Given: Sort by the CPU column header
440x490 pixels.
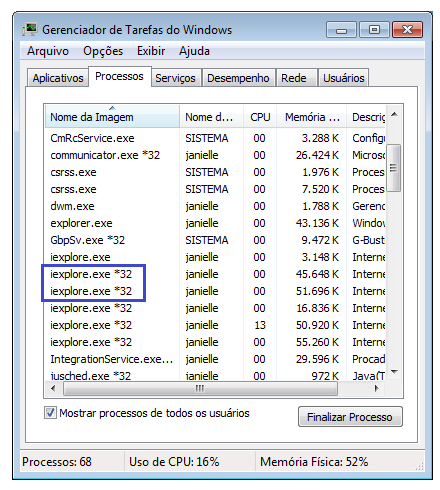Looking at the screenshot, I should click(260, 117).
